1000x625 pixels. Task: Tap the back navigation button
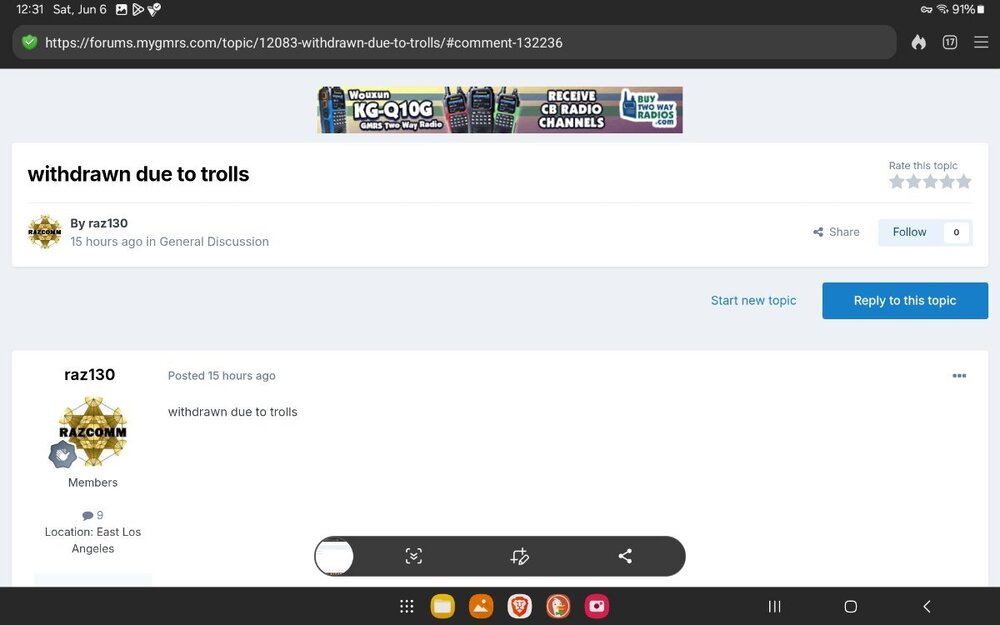click(x=927, y=607)
